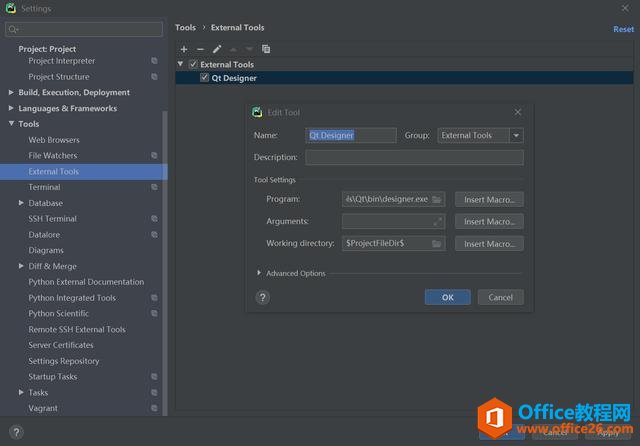Close the Edit Tool dialog
Image resolution: width=640 pixels, height=446 pixels.
click(518, 112)
